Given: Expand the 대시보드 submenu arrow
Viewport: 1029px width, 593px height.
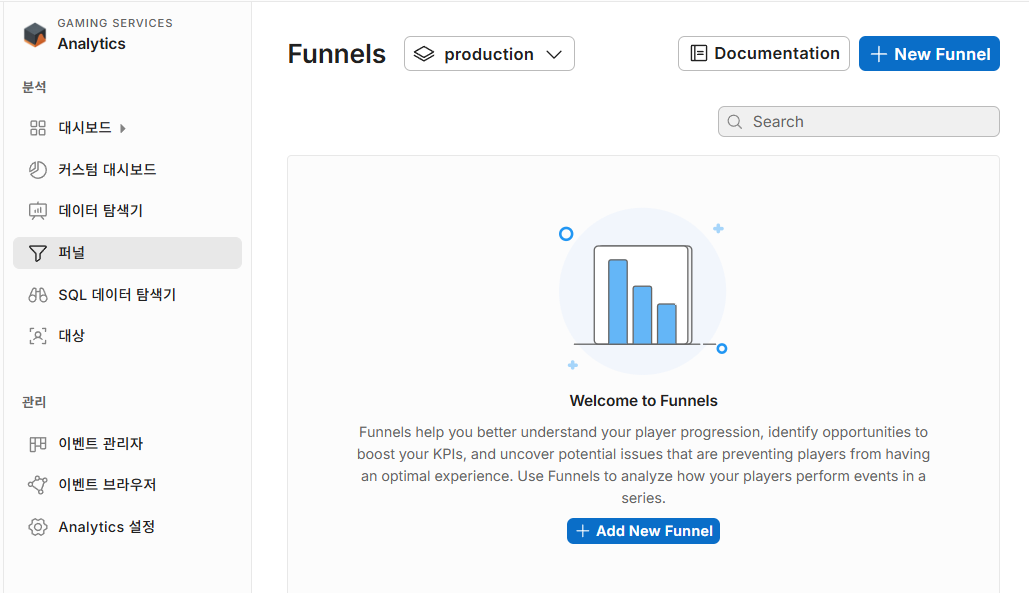Looking at the screenshot, I should [x=123, y=128].
